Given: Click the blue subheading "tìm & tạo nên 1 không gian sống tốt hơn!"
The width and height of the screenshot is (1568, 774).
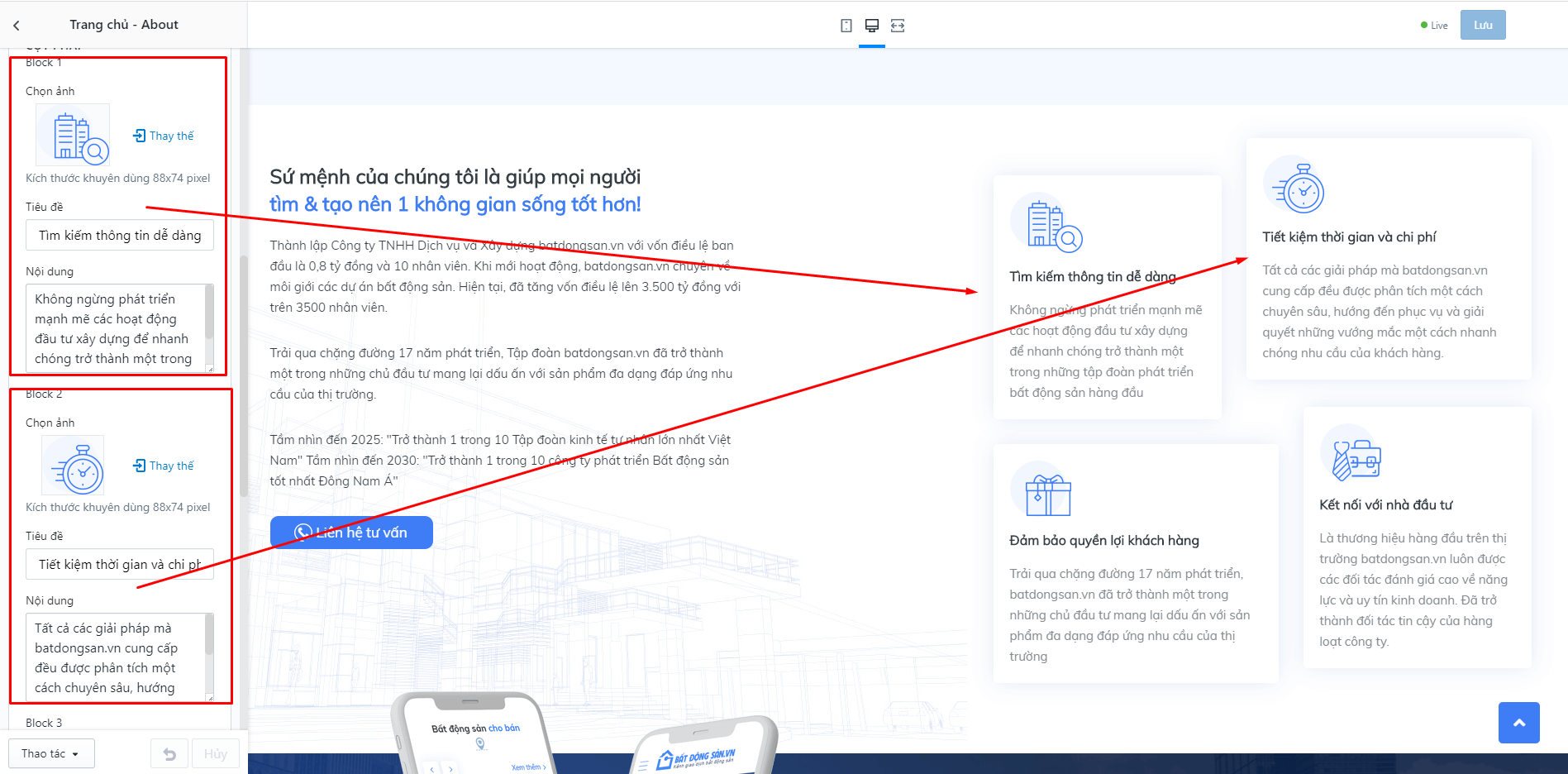Looking at the screenshot, I should click(455, 204).
